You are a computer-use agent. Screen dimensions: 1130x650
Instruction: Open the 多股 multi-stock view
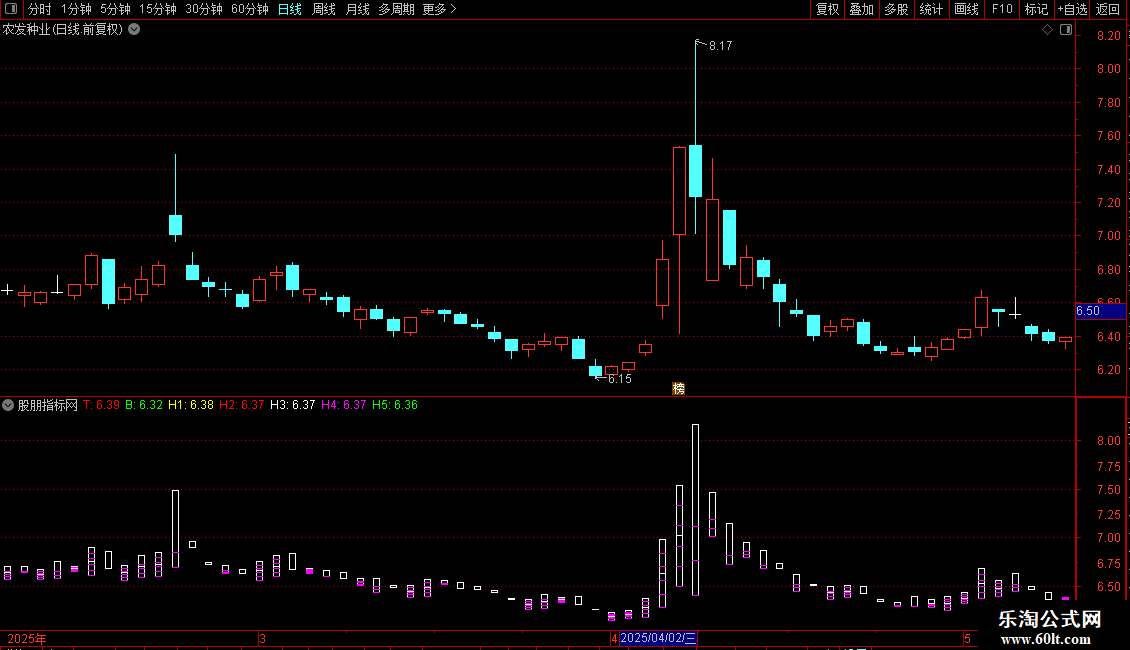896,9
